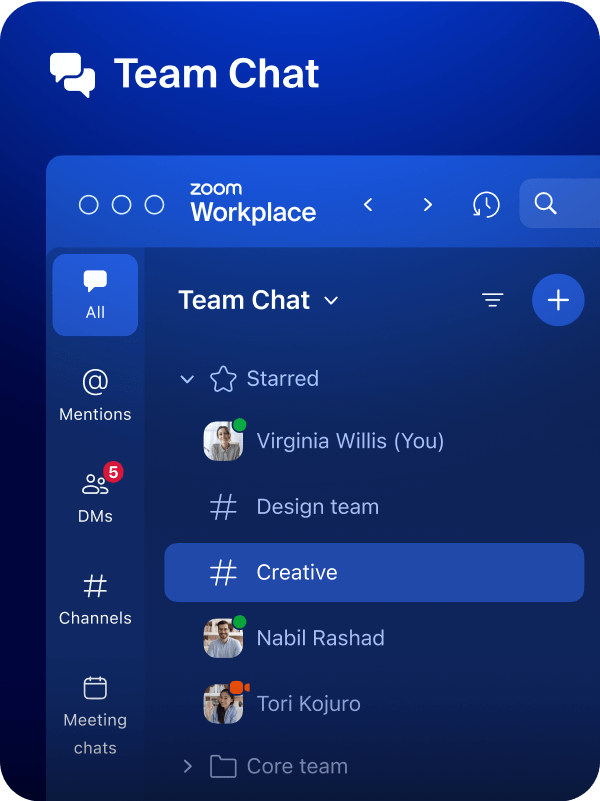Open chat with Nabil Rashad
600x801 pixels.
320,638
